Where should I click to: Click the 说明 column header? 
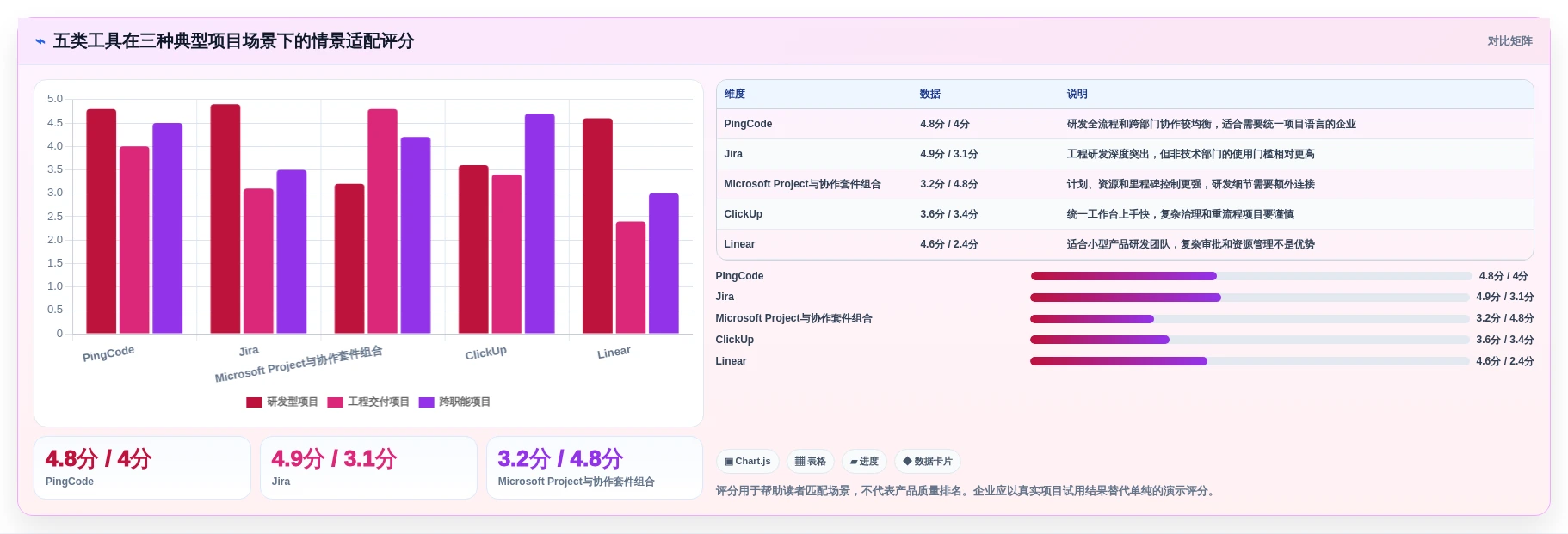coord(1077,95)
